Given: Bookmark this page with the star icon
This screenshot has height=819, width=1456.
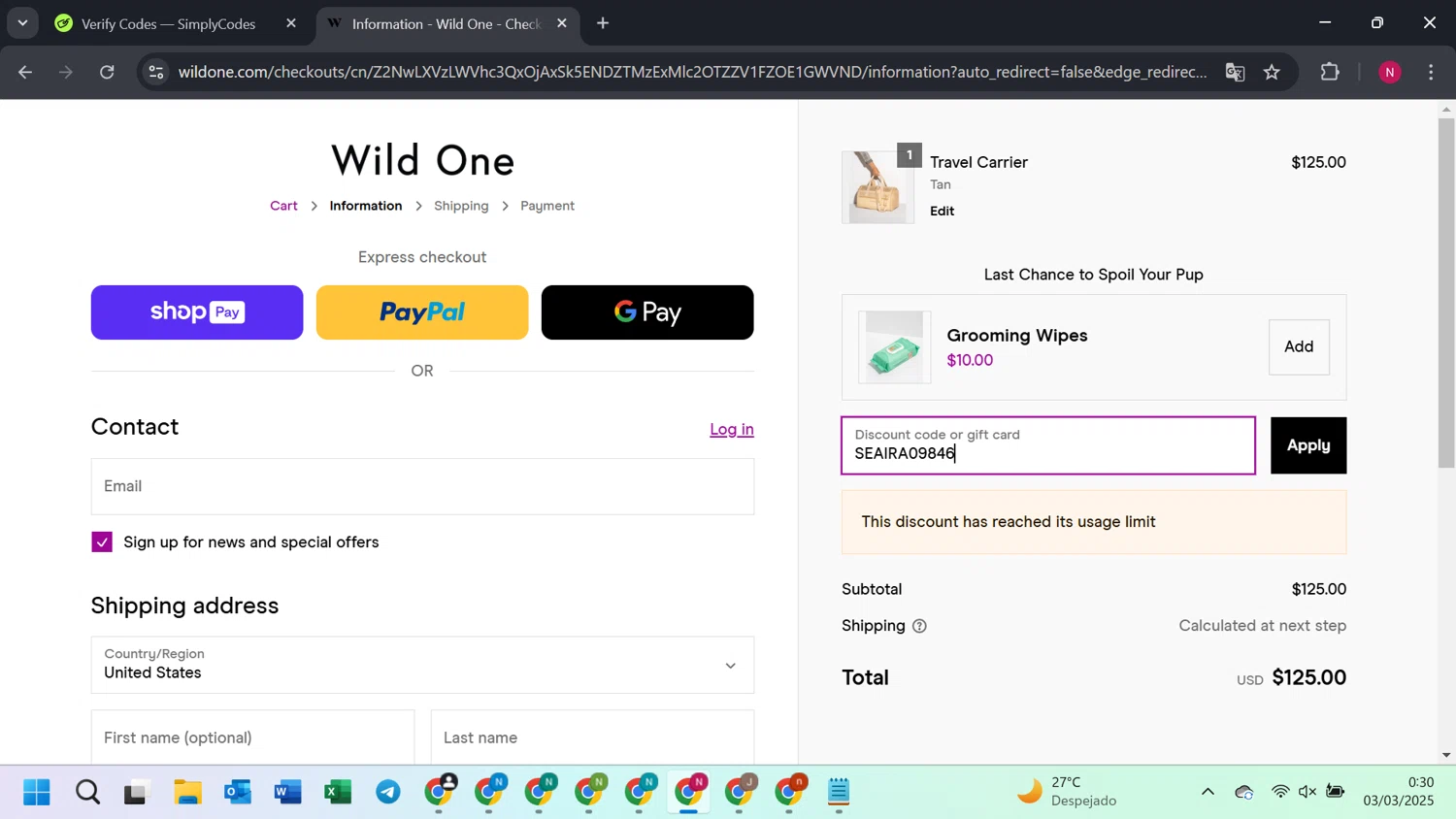Looking at the screenshot, I should 1272,72.
